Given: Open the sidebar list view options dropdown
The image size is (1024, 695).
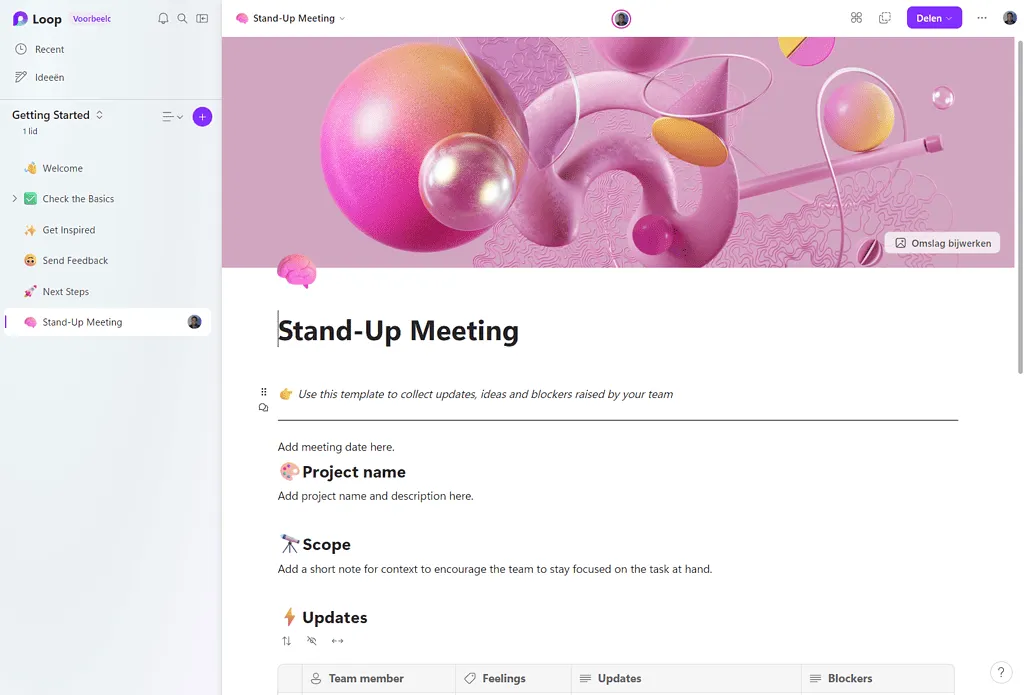Looking at the screenshot, I should pyautogui.click(x=172, y=117).
